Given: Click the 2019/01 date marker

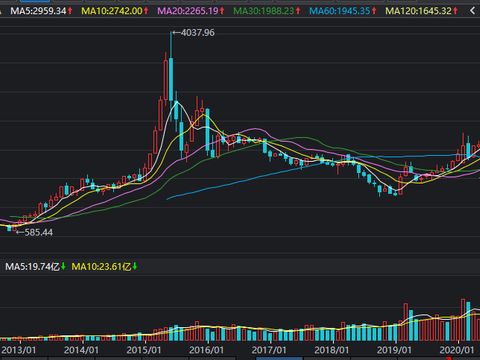Looking at the screenshot, I should [394, 350].
